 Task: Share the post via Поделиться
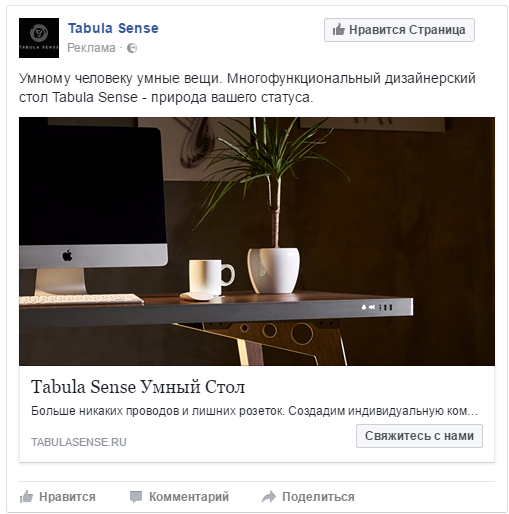(x=308, y=497)
